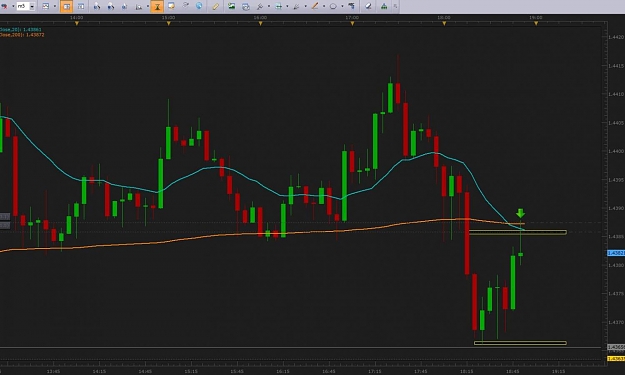Click the third blue bar indicator icon
This screenshot has width=625, height=375.
click(124, 6)
